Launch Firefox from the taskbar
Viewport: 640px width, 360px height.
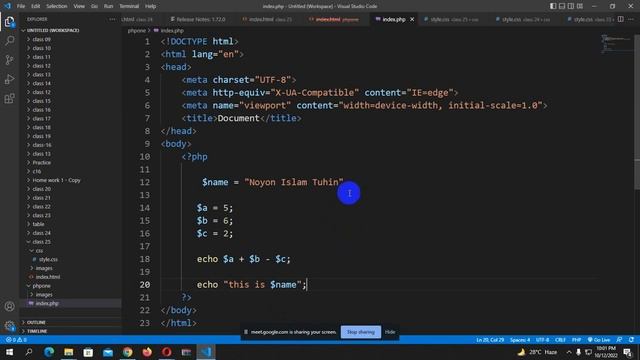(x=147, y=352)
